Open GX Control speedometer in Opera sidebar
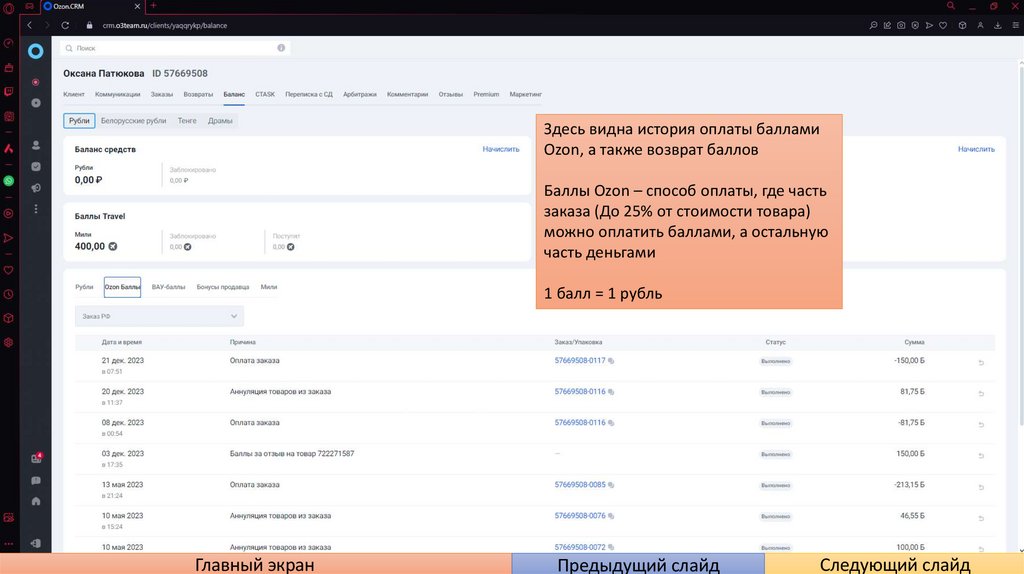 pos(8,43)
